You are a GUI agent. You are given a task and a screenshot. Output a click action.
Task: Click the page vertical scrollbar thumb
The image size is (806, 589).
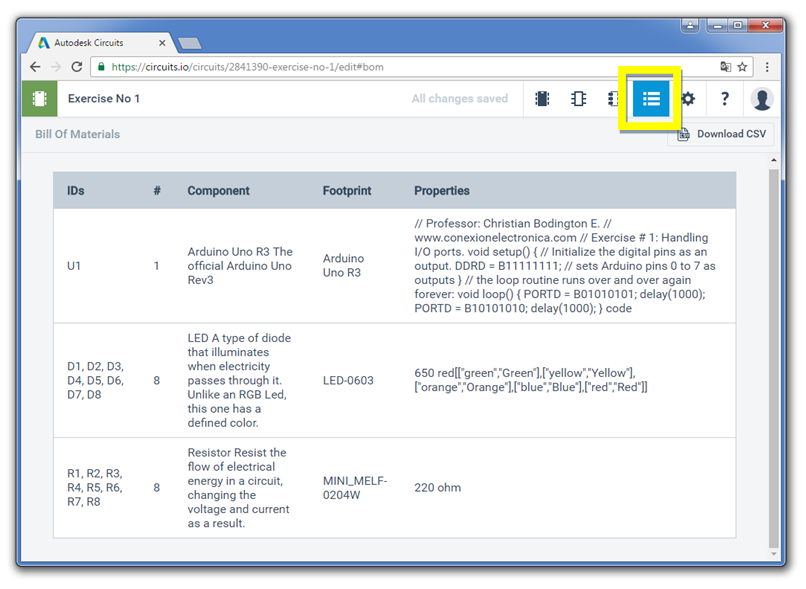(x=774, y=358)
